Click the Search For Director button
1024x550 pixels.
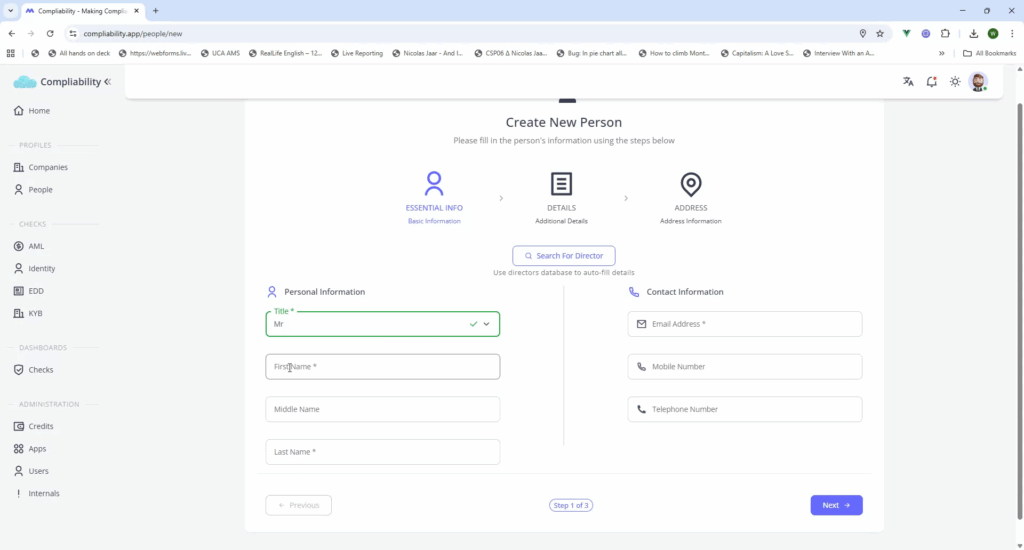coord(564,256)
